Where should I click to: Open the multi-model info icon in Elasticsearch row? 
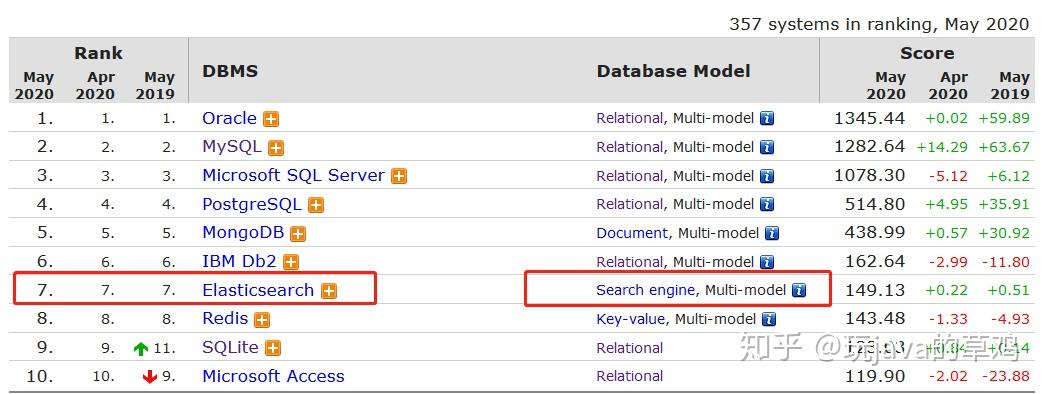click(799, 290)
